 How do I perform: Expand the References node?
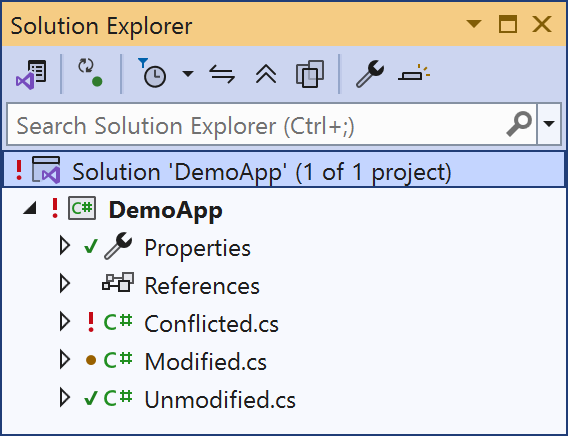click(x=65, y=284)
